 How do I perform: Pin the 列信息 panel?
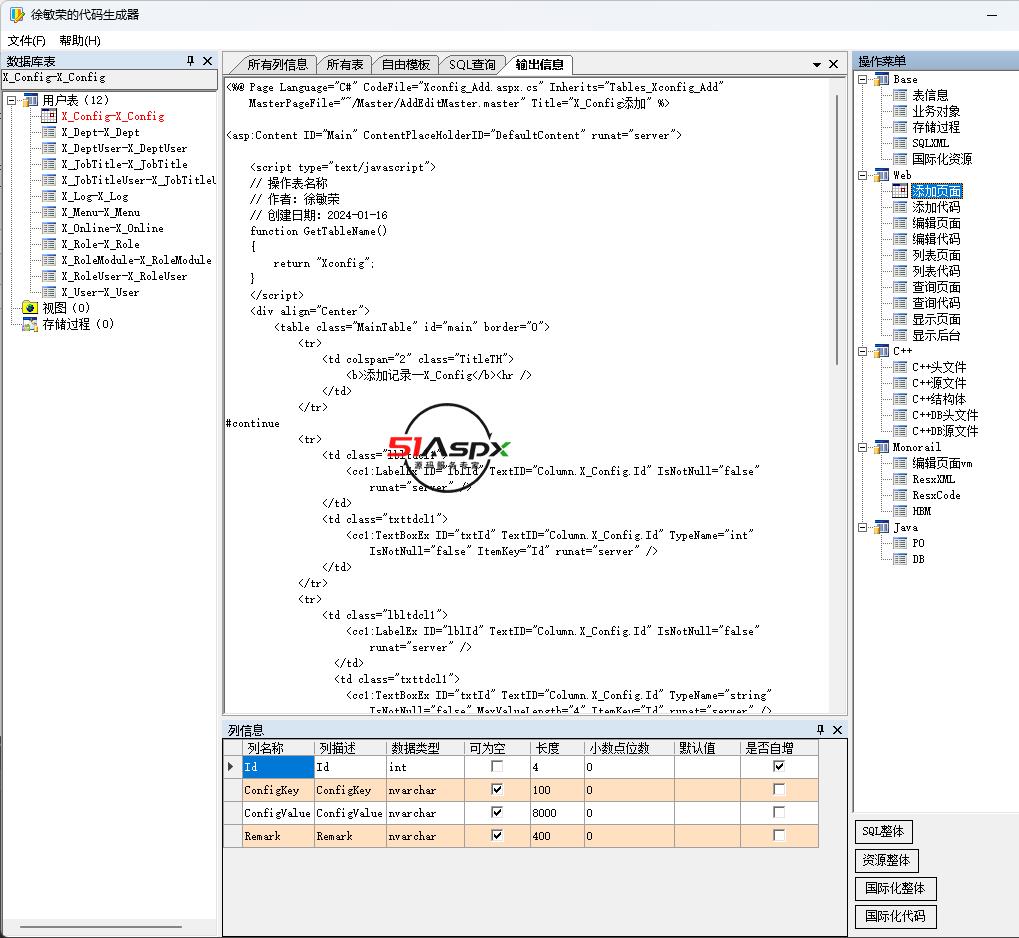pos(820,729)
